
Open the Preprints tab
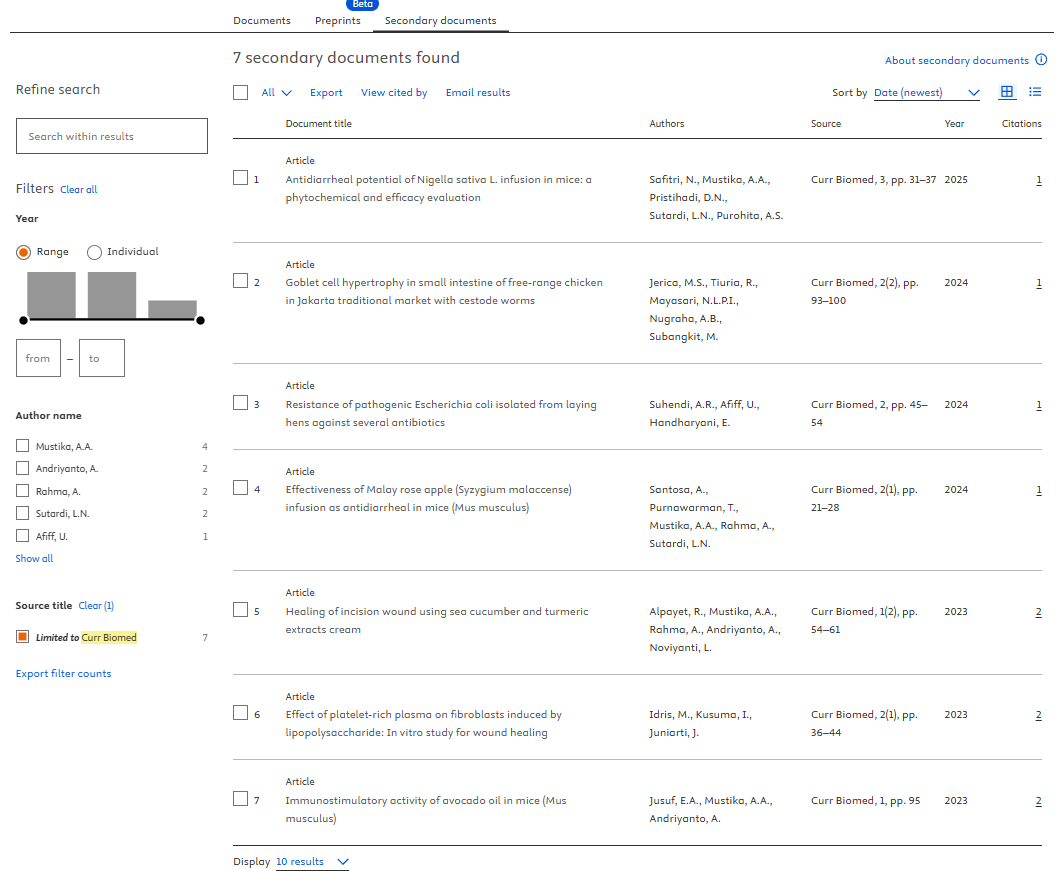pyautogui.click(x=337, y=20)
